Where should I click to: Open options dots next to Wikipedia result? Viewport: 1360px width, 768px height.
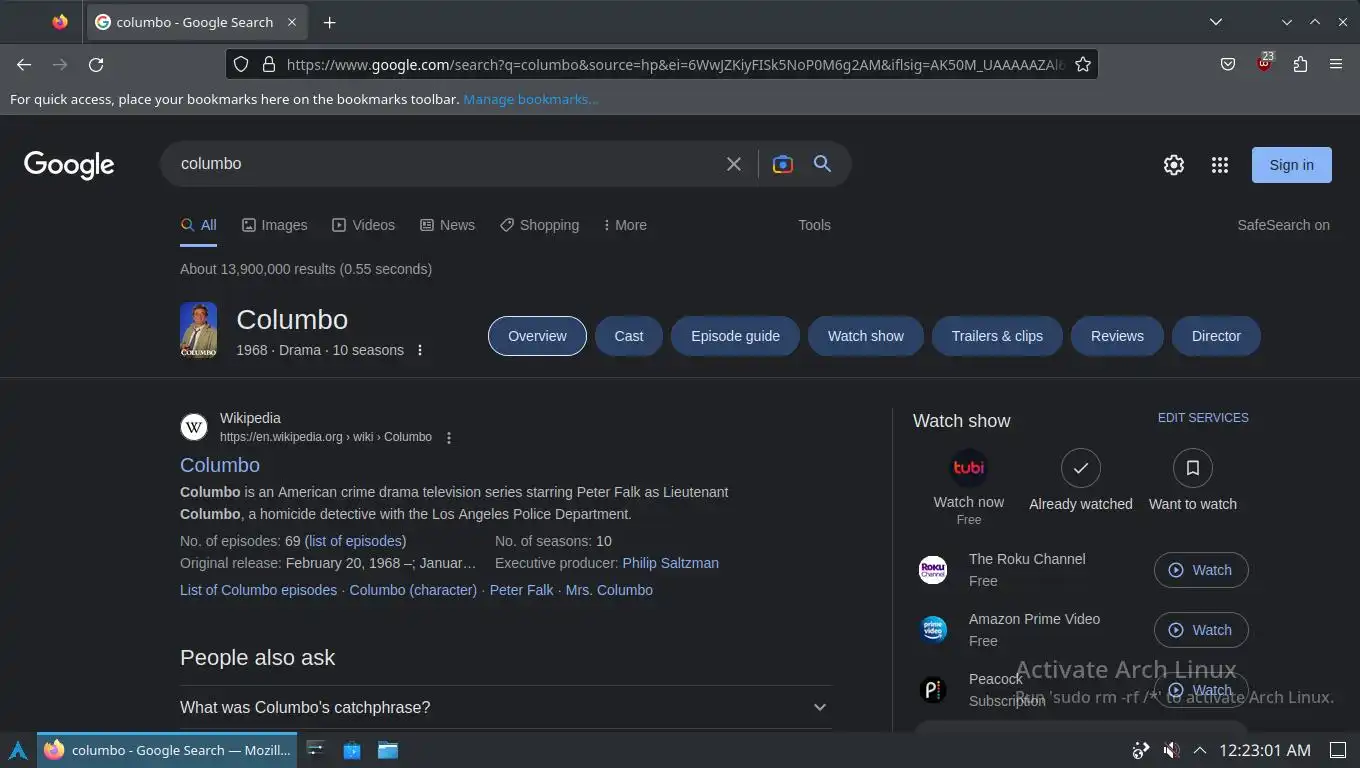click(449, 438)
